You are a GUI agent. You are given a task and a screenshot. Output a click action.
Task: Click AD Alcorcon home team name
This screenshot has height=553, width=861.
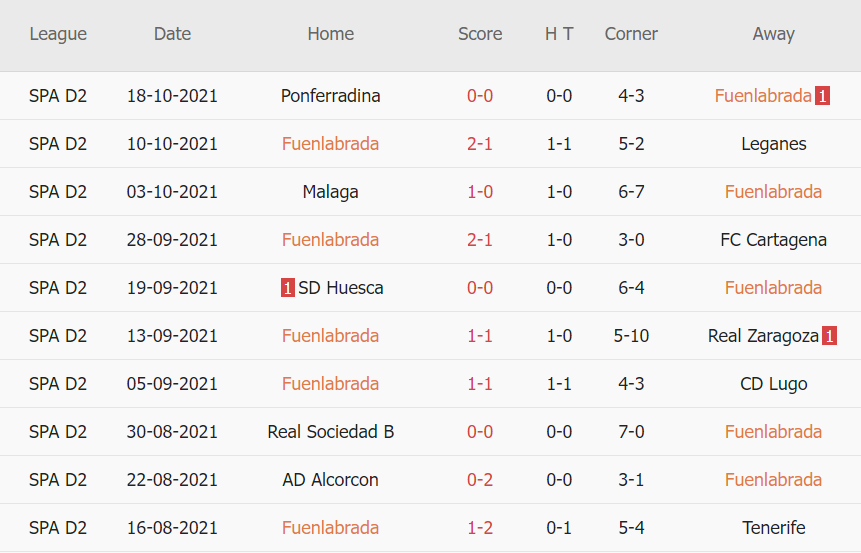click(330, 480)
